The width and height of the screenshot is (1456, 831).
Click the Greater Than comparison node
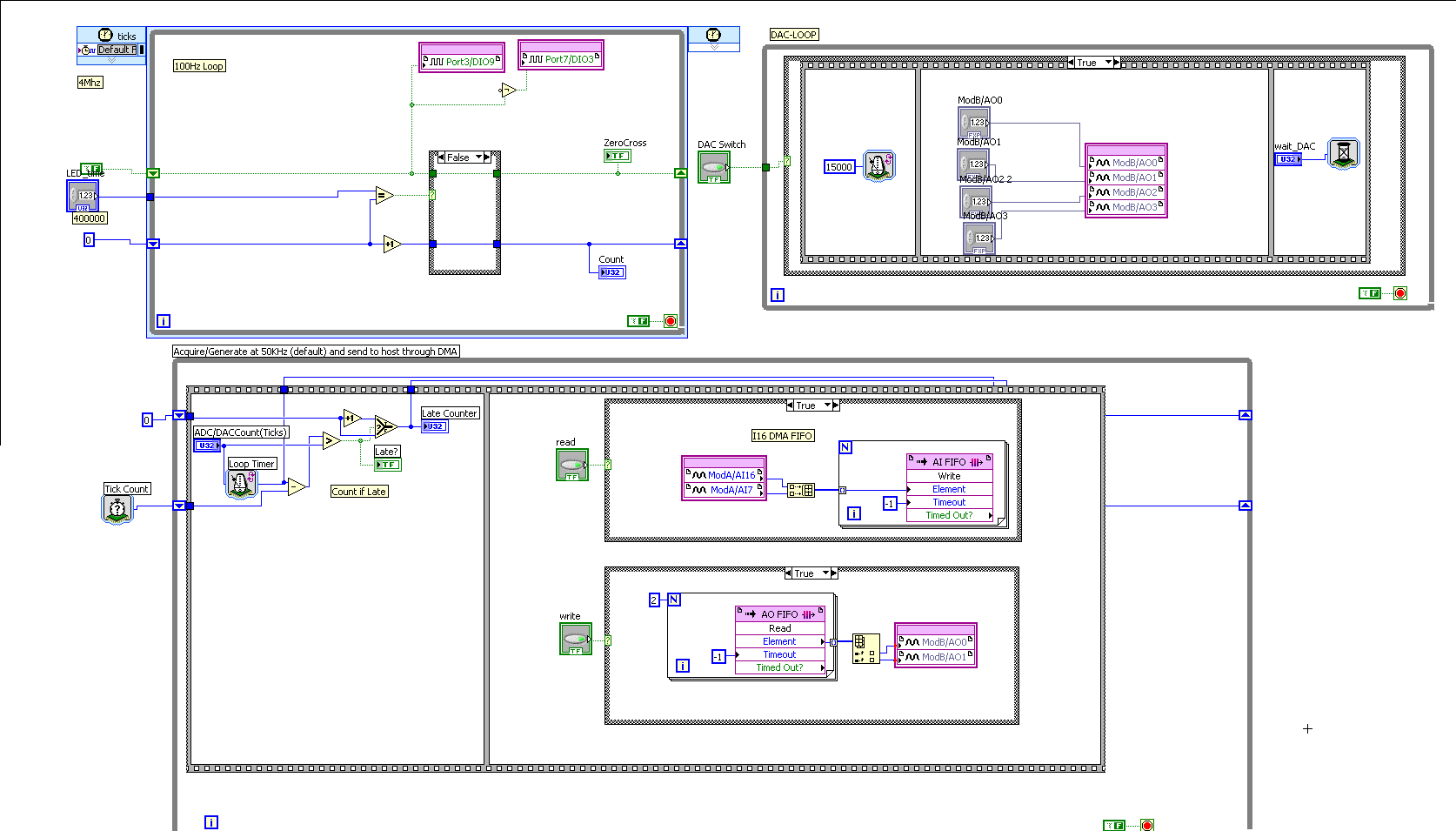[x=331, y=441]
